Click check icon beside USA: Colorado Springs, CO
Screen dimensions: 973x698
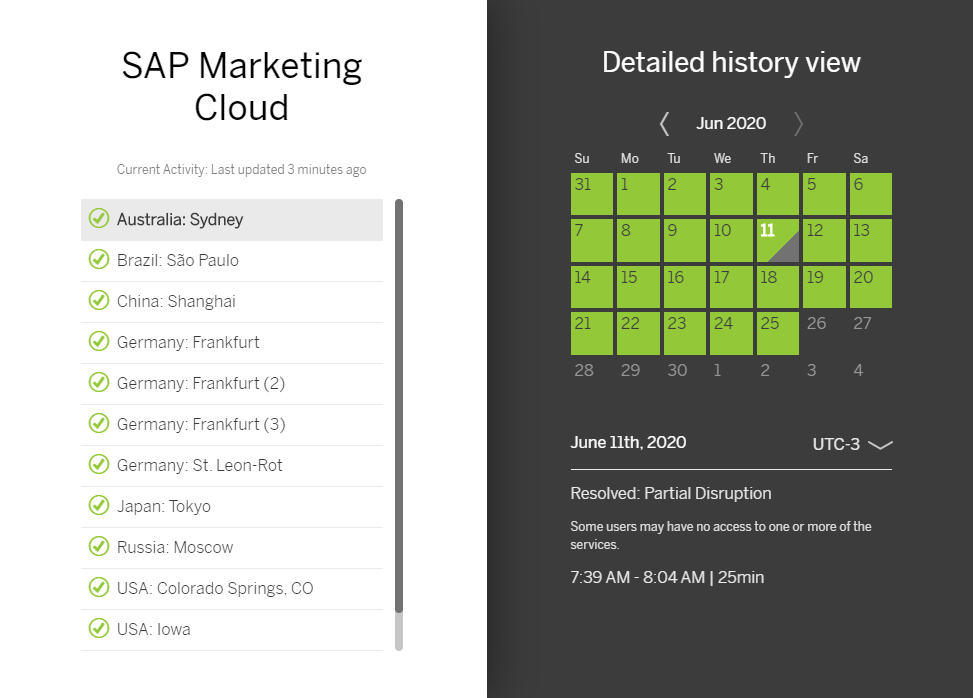[99, 587]
